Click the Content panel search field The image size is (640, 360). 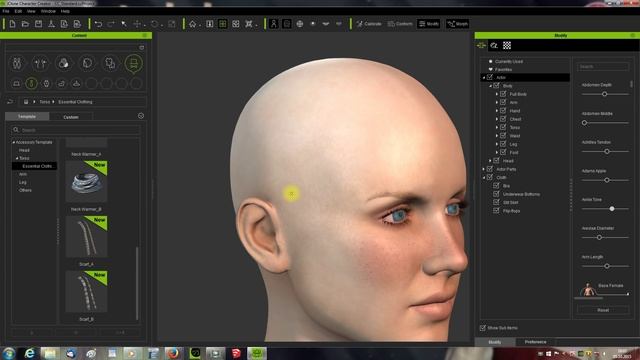pyautogui.click(x=76, y=130)
